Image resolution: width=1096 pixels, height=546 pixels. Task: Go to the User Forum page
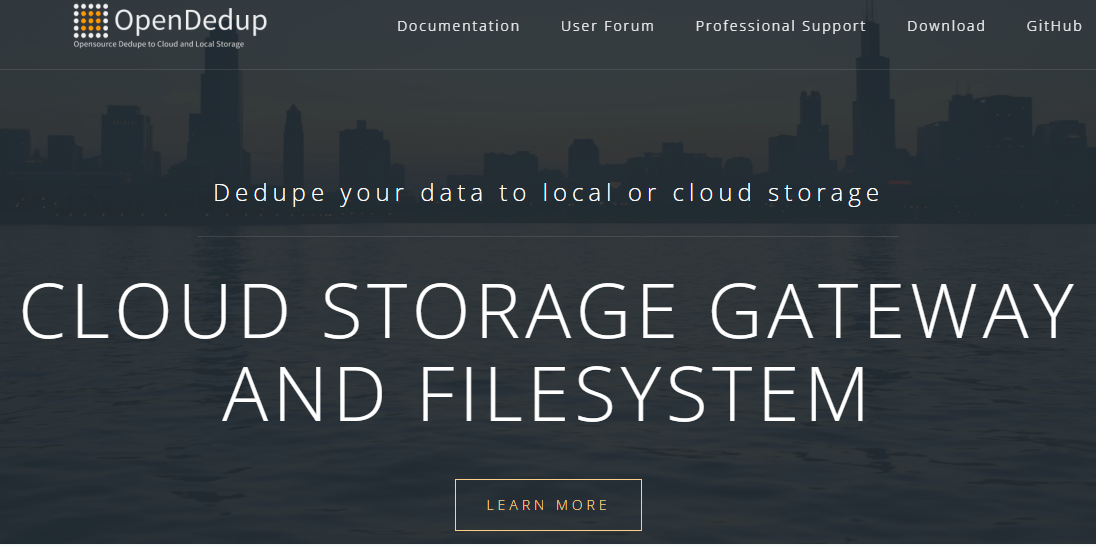click(607, 27)
